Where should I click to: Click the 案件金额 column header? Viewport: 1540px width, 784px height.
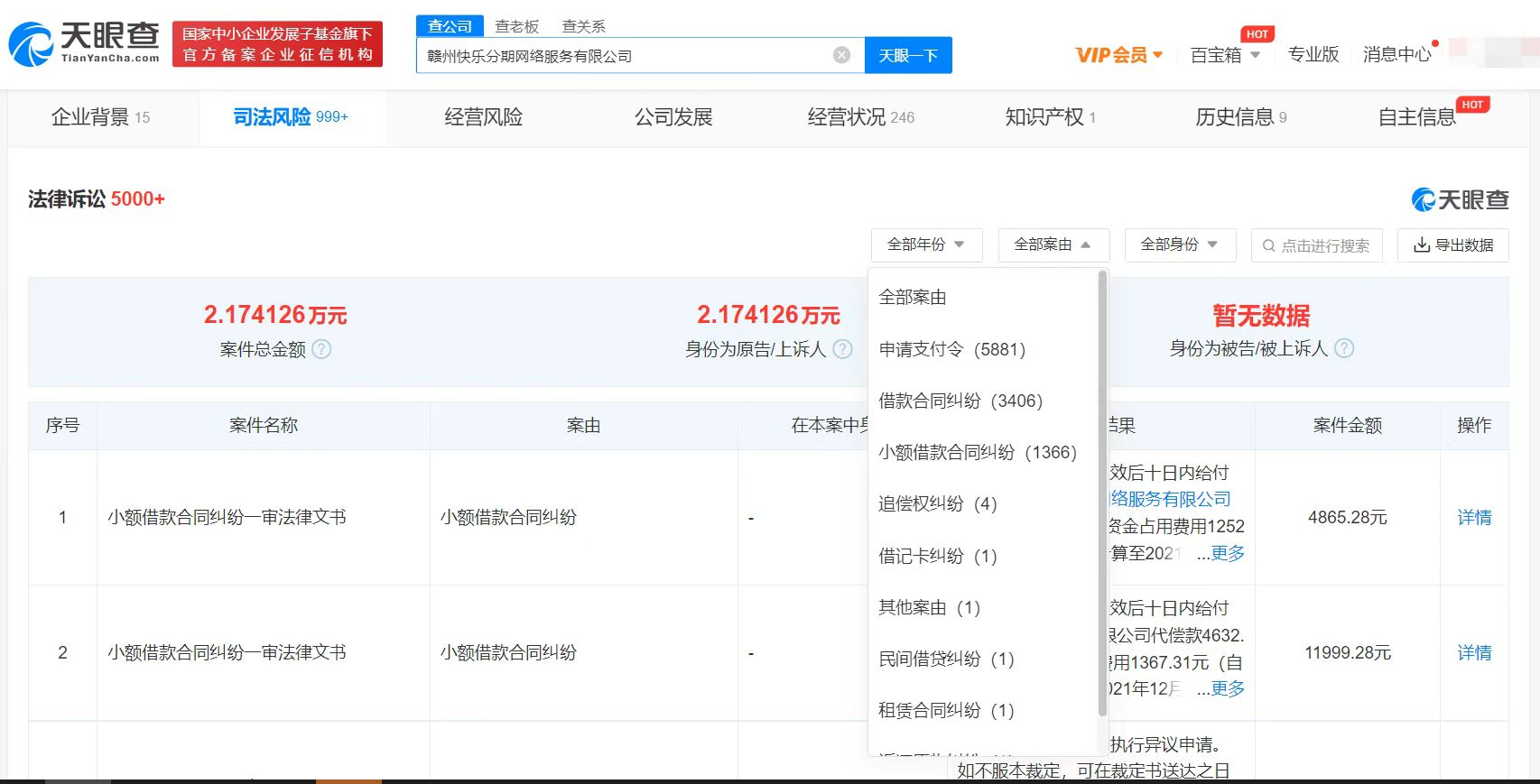[1348, 425]
